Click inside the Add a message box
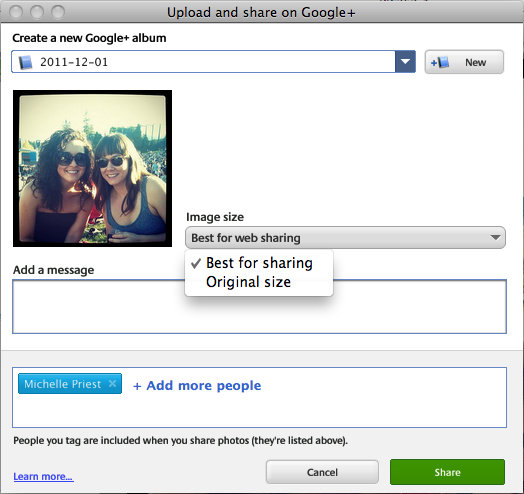This screenshot has width=524, height=494. point(259,306)
